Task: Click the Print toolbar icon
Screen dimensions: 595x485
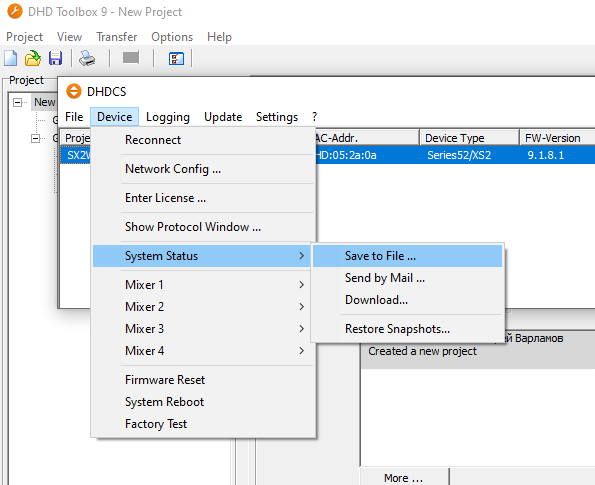Action: 87,58
